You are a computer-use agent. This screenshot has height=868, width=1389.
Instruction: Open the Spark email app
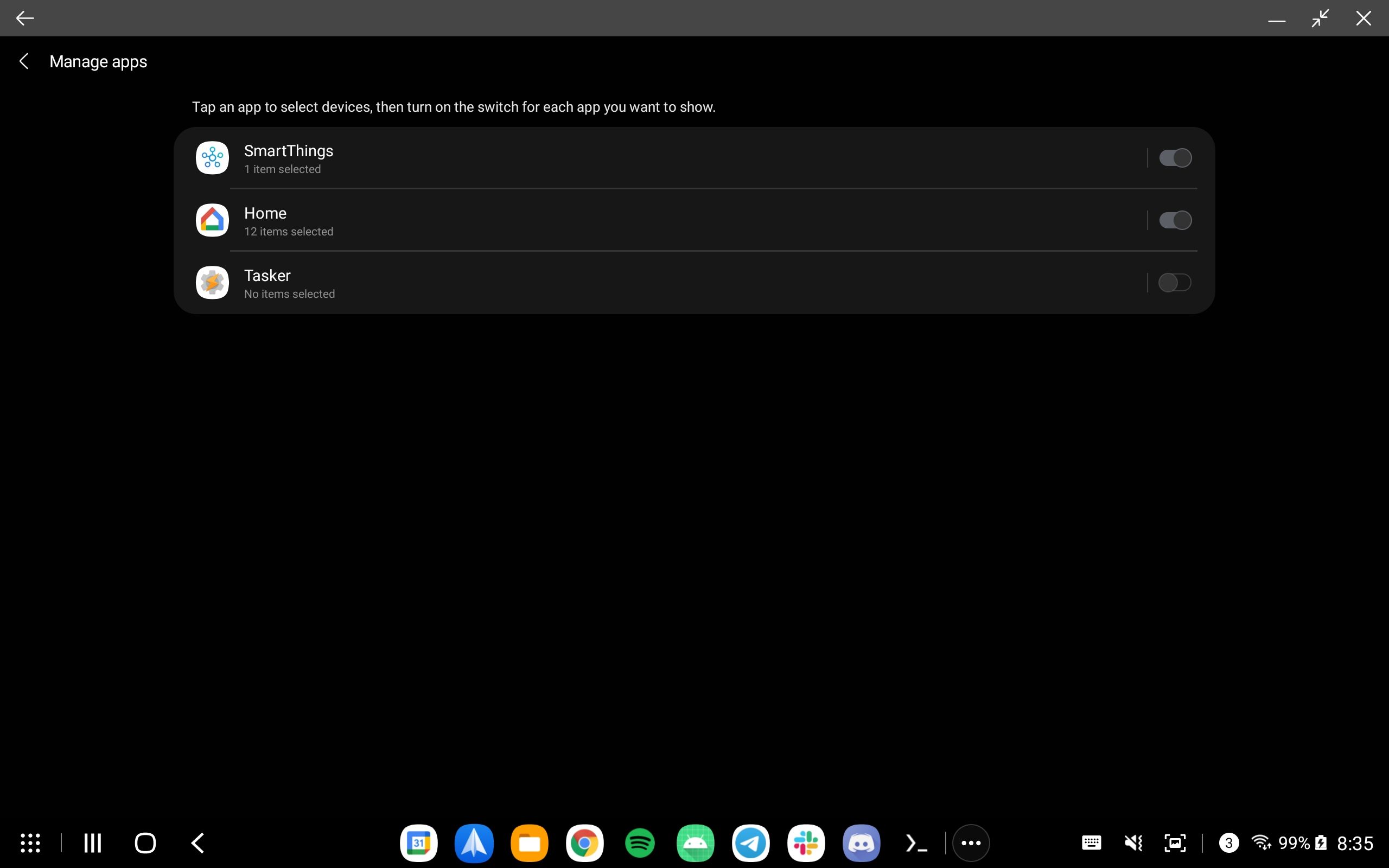[474, 843]
